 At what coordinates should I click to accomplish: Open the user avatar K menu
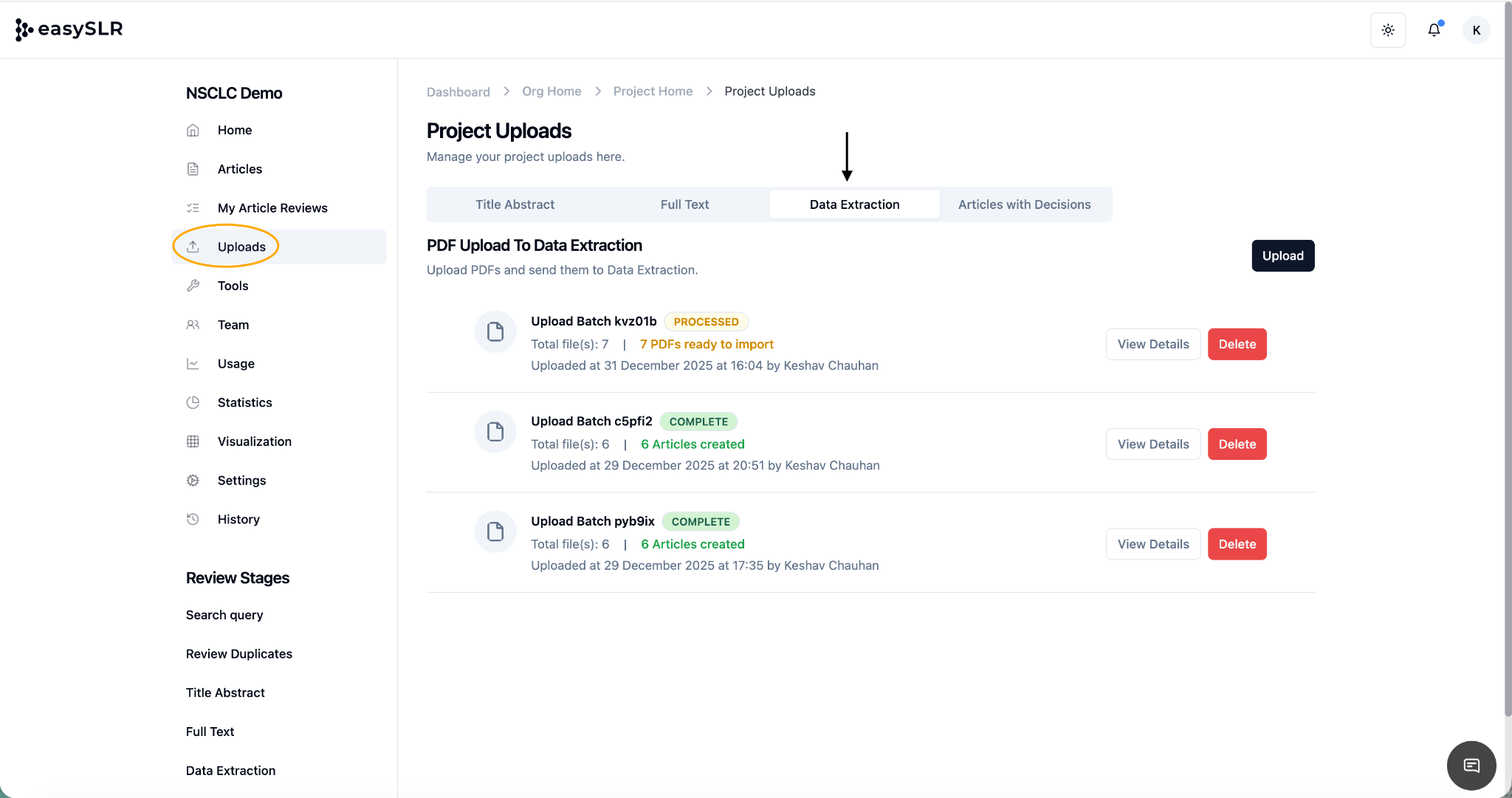(1476, 30)
